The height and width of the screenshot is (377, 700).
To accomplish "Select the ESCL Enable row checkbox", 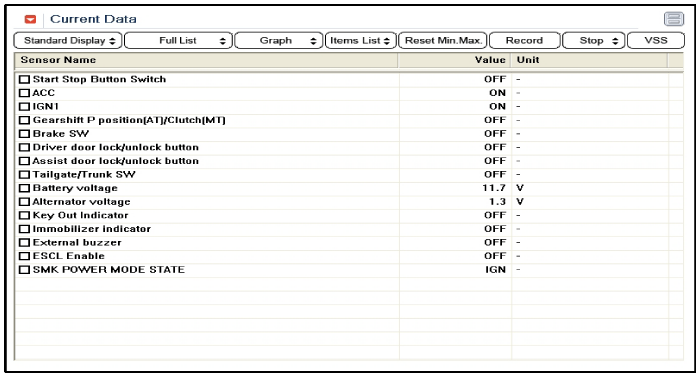I will [25, 256].
